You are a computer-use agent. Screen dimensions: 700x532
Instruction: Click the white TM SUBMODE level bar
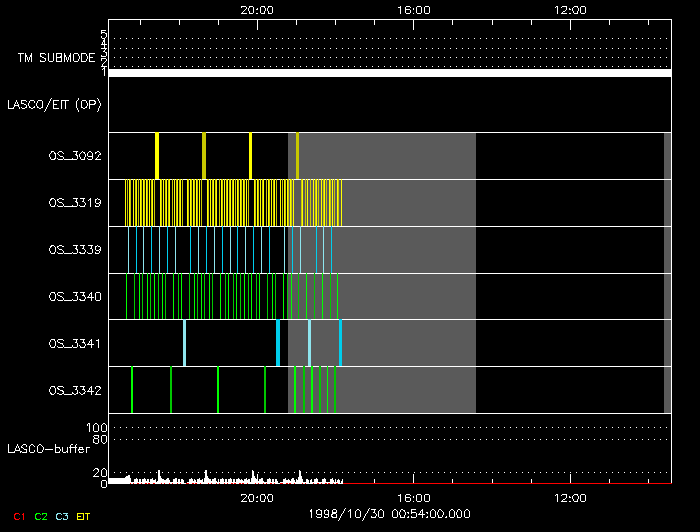tap(389, 73)
